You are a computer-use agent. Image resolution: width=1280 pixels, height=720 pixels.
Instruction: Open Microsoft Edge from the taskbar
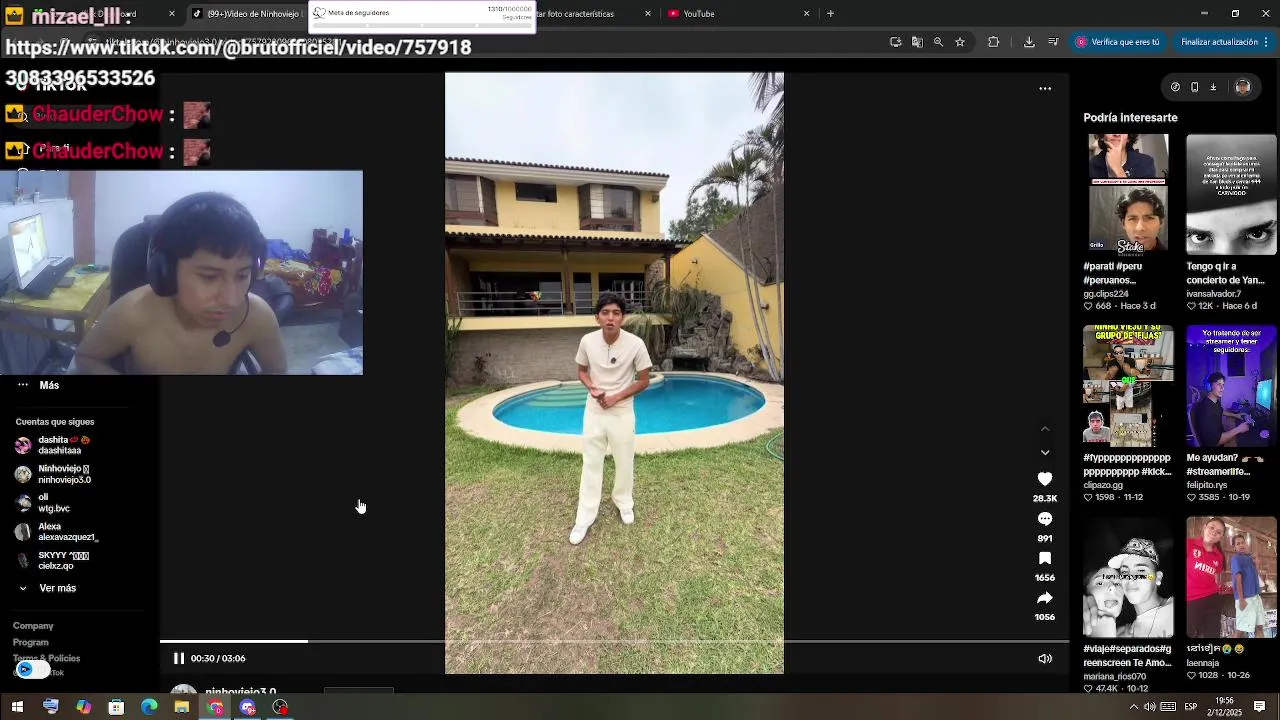click(x=149, y=707)
